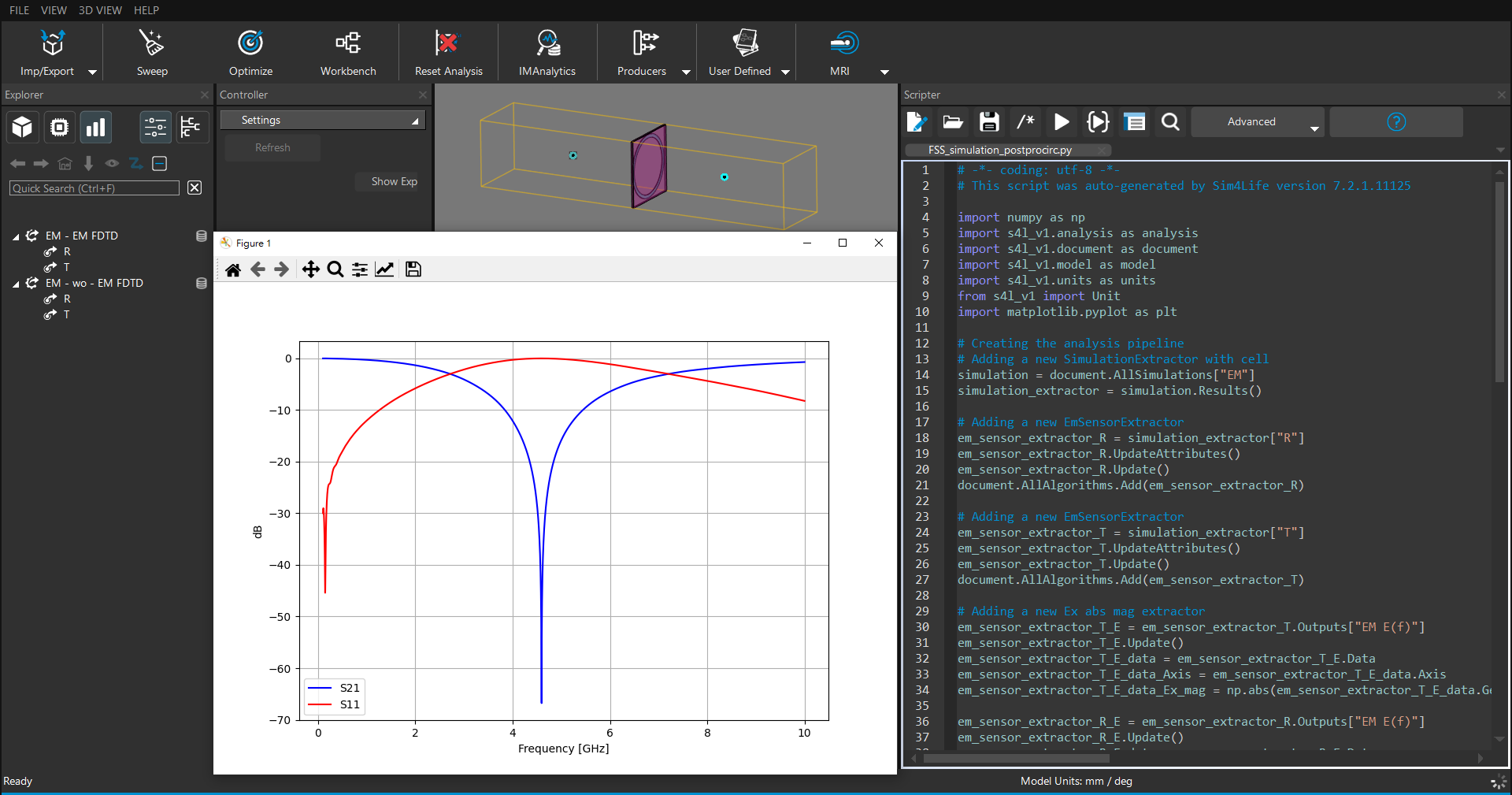Activate the zoom magnifier in Figure 1
The image size is (1512, 795).
pos(335,269)
